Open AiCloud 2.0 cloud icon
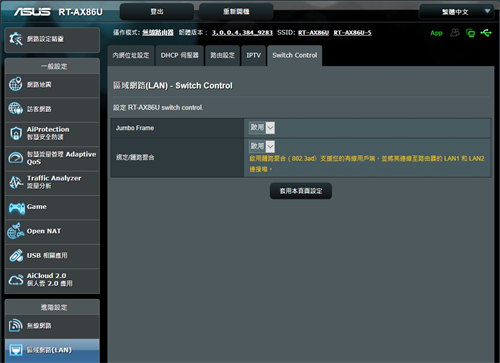This screenshot has width=500, height=363. tap(16, 280)
